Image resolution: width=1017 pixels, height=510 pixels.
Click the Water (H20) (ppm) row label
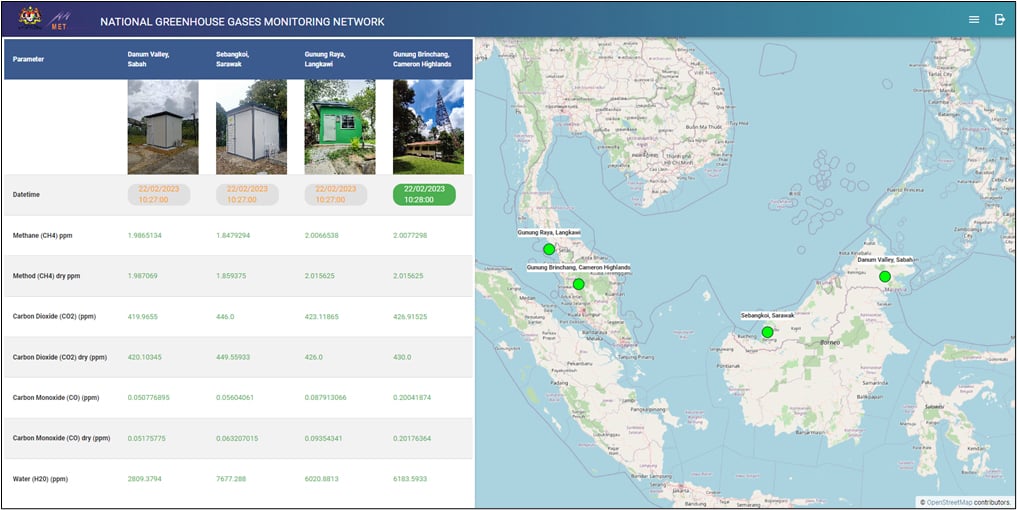click(x=42, y=479)
